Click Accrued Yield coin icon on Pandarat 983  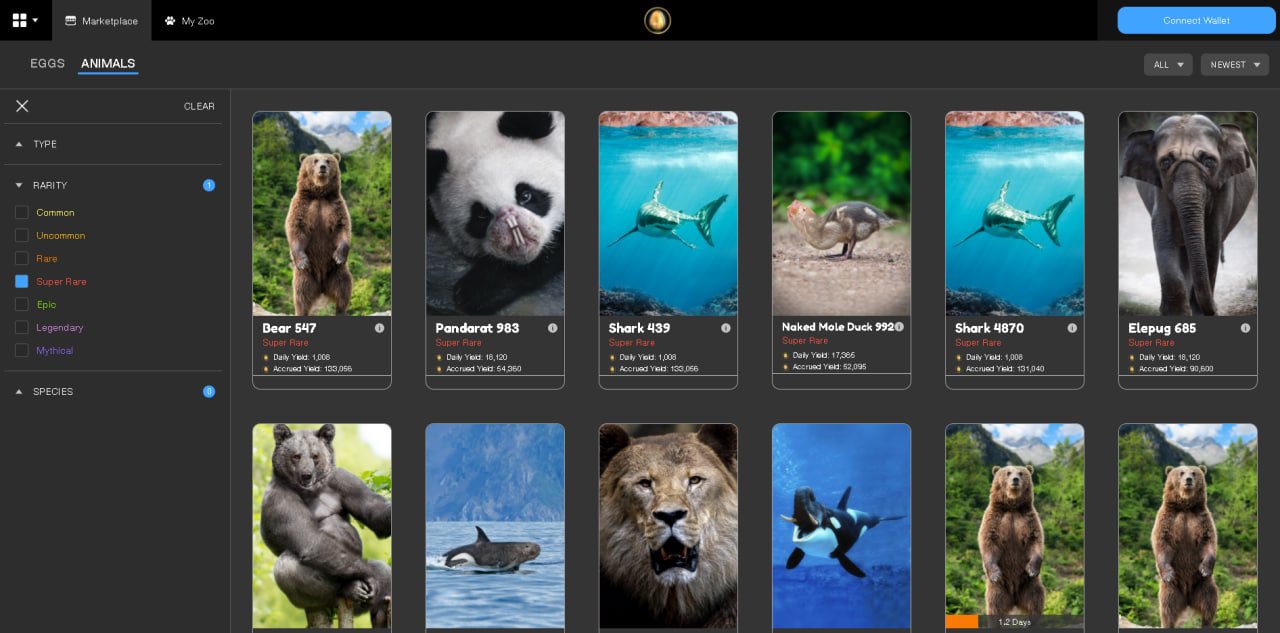coord(439,369)
